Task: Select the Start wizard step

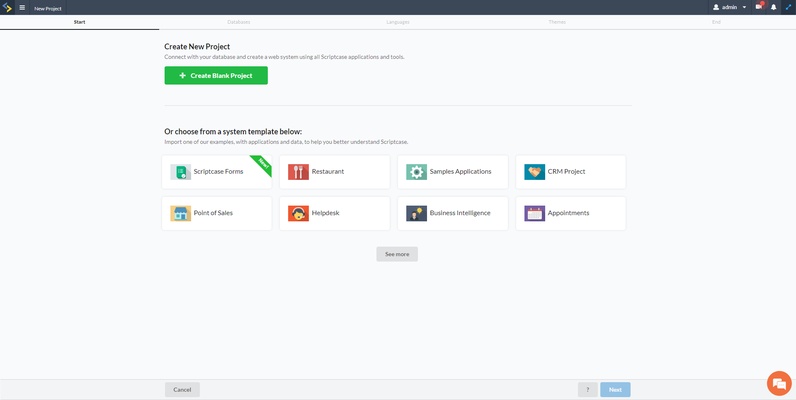Action: (79, 22)
